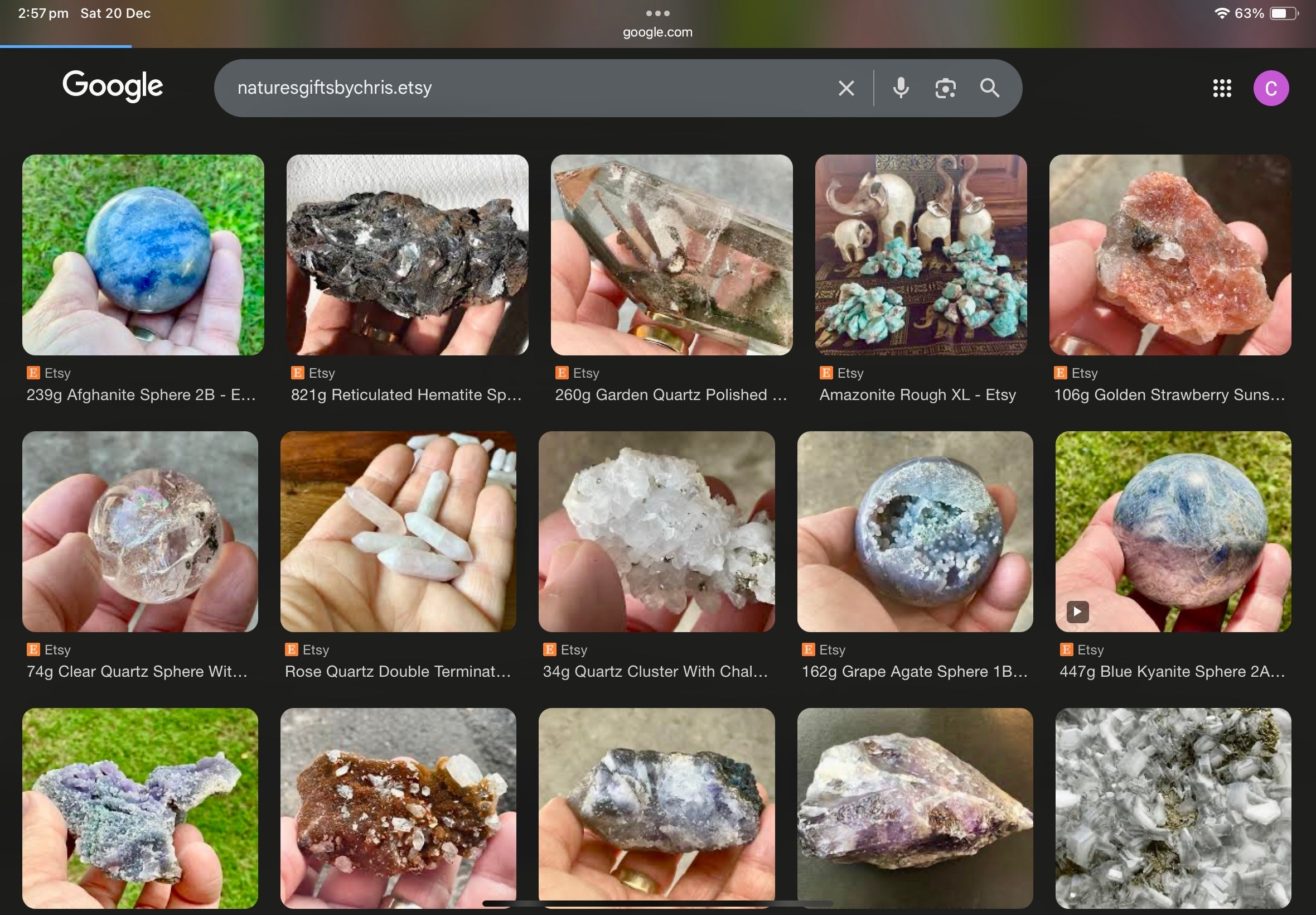Open Google Lens camera search icon
1316x915 pixels.
pyautogui.click(x=945, y=88)
